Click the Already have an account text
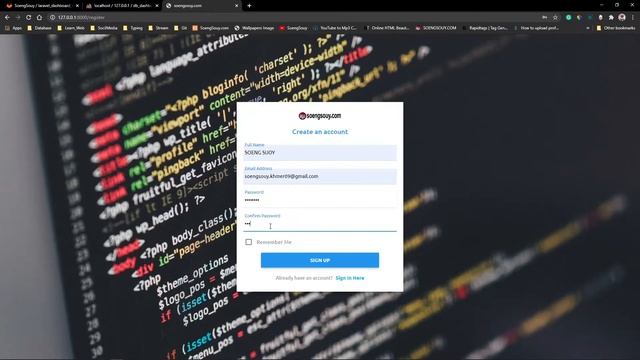 click(x=304, y=278)
